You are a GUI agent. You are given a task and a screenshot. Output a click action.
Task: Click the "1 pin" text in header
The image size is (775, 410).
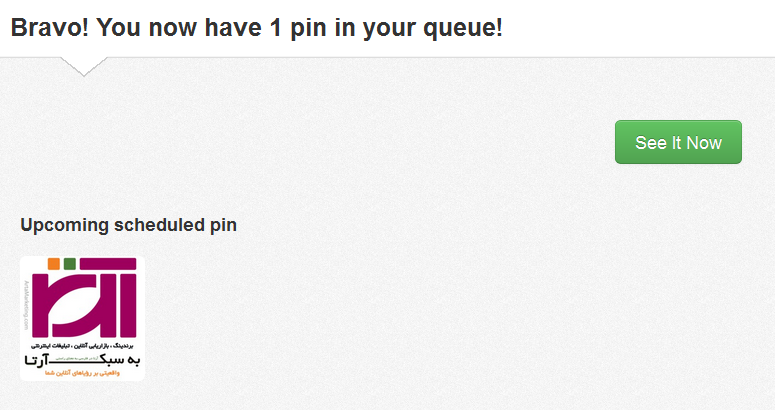[x=293, y=28]
